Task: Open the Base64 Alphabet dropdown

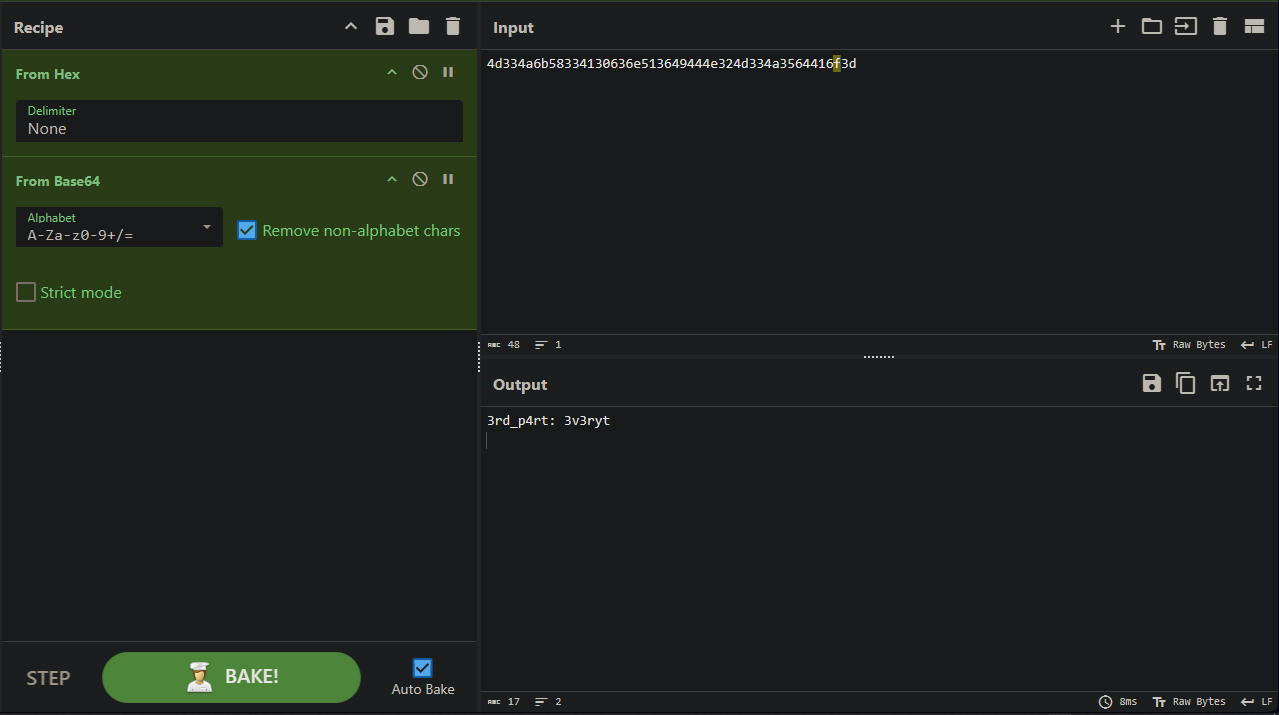Action: click(x=119, y=228)
